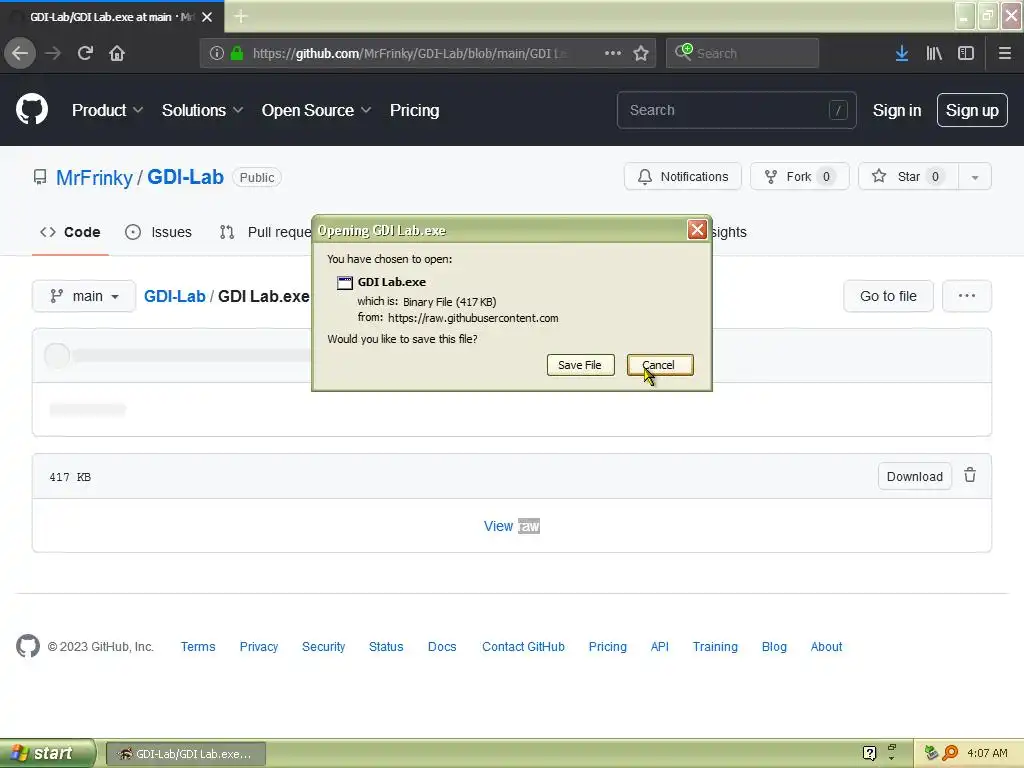Expand the Open Source dropdown menu

316,110
